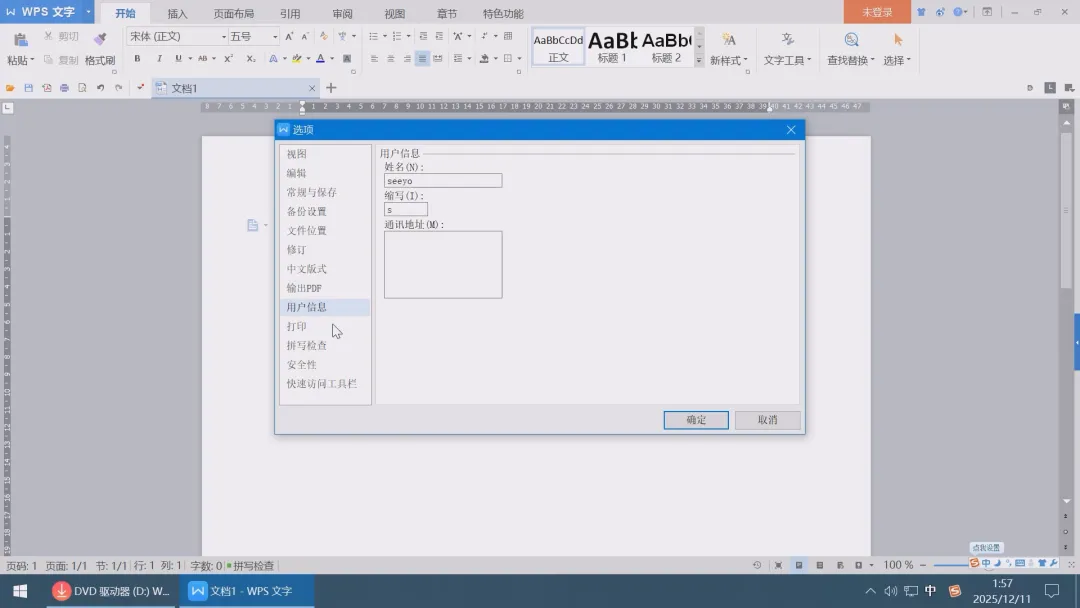
Task: Open the WPS skin shirt icon
Action: (921, 12)
